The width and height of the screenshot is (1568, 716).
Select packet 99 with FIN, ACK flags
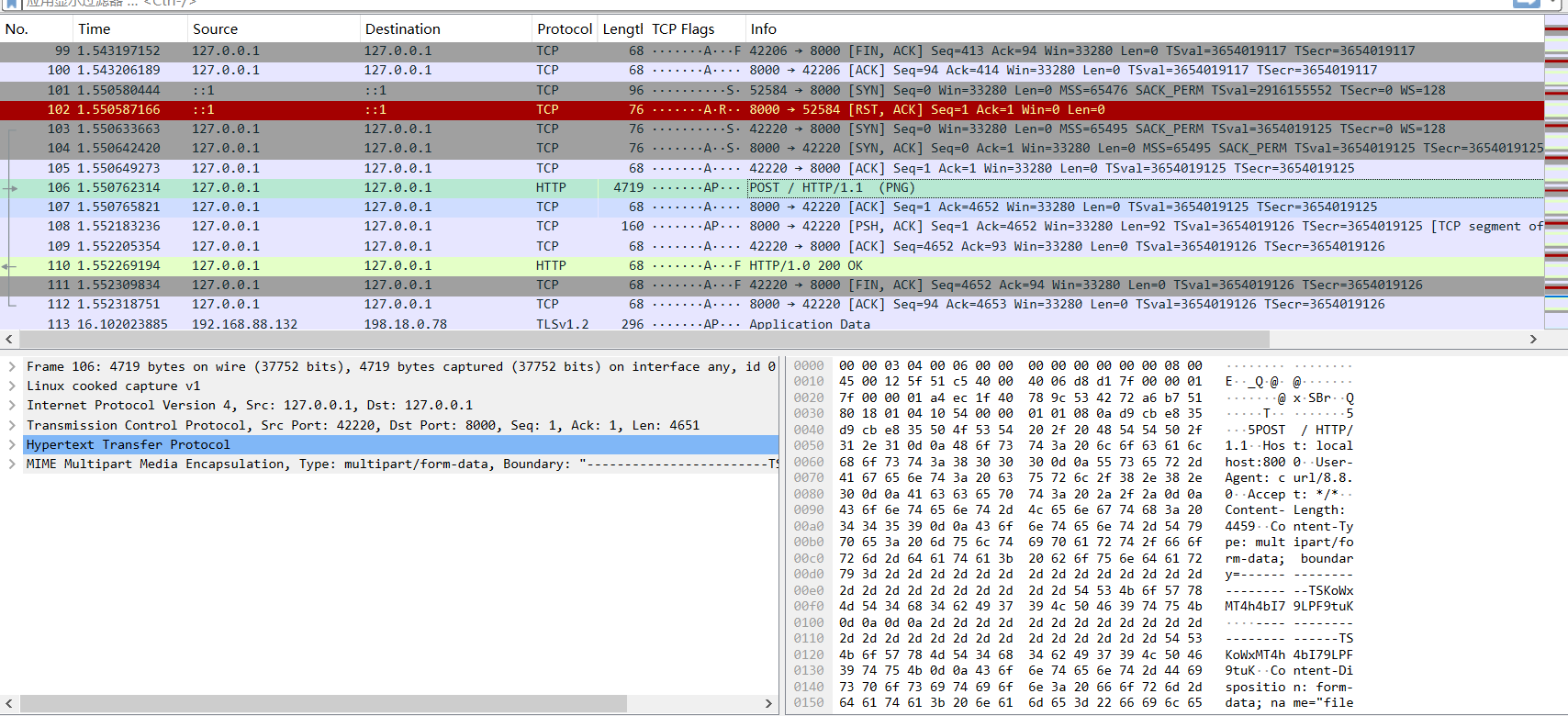(771, 50)
